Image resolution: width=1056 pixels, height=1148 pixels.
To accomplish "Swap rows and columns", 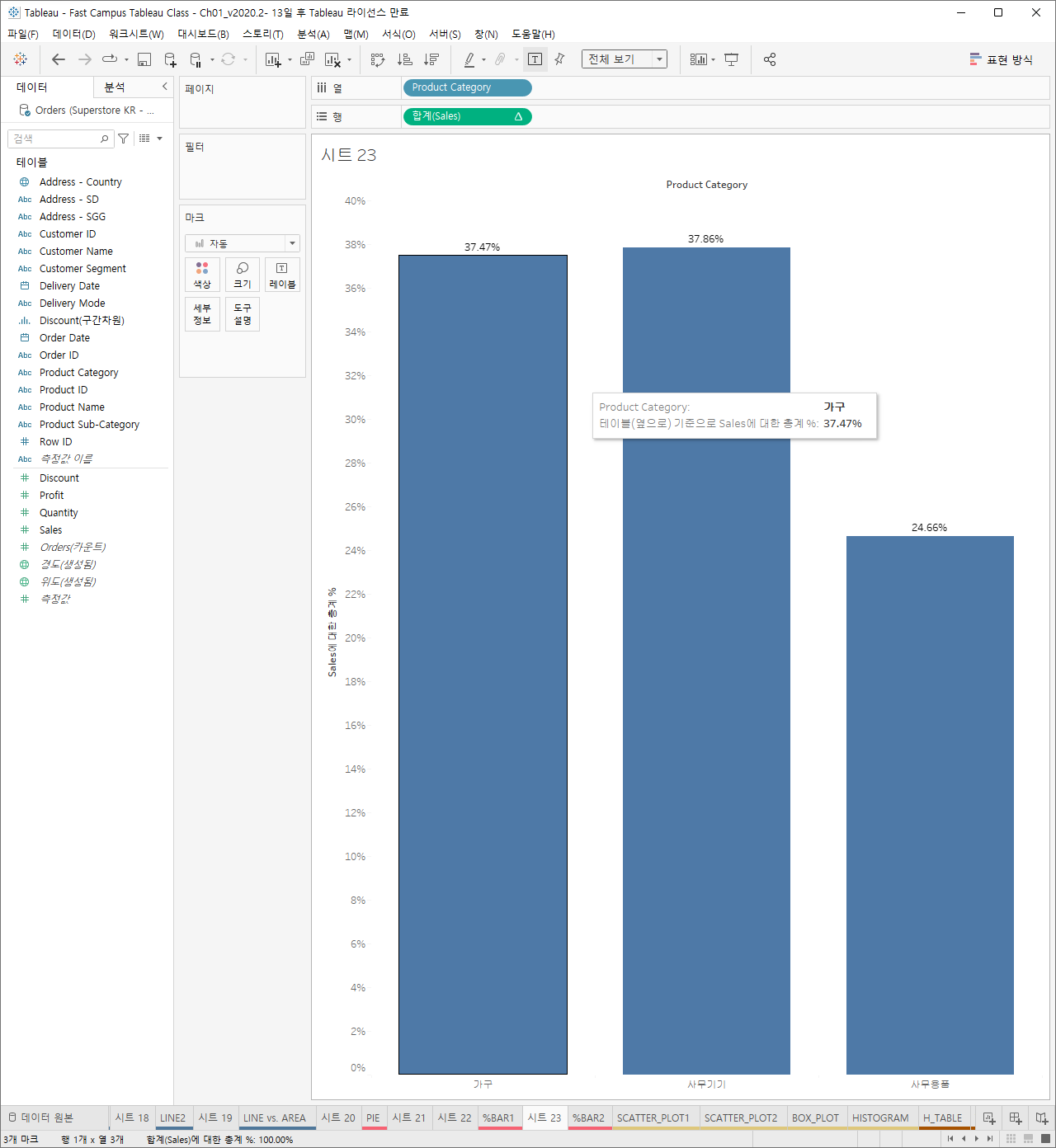I will [378, 59].
